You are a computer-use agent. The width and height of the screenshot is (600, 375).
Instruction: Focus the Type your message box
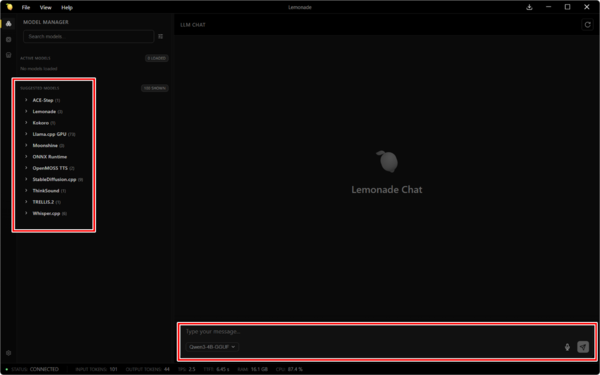(x=386, y=331)
